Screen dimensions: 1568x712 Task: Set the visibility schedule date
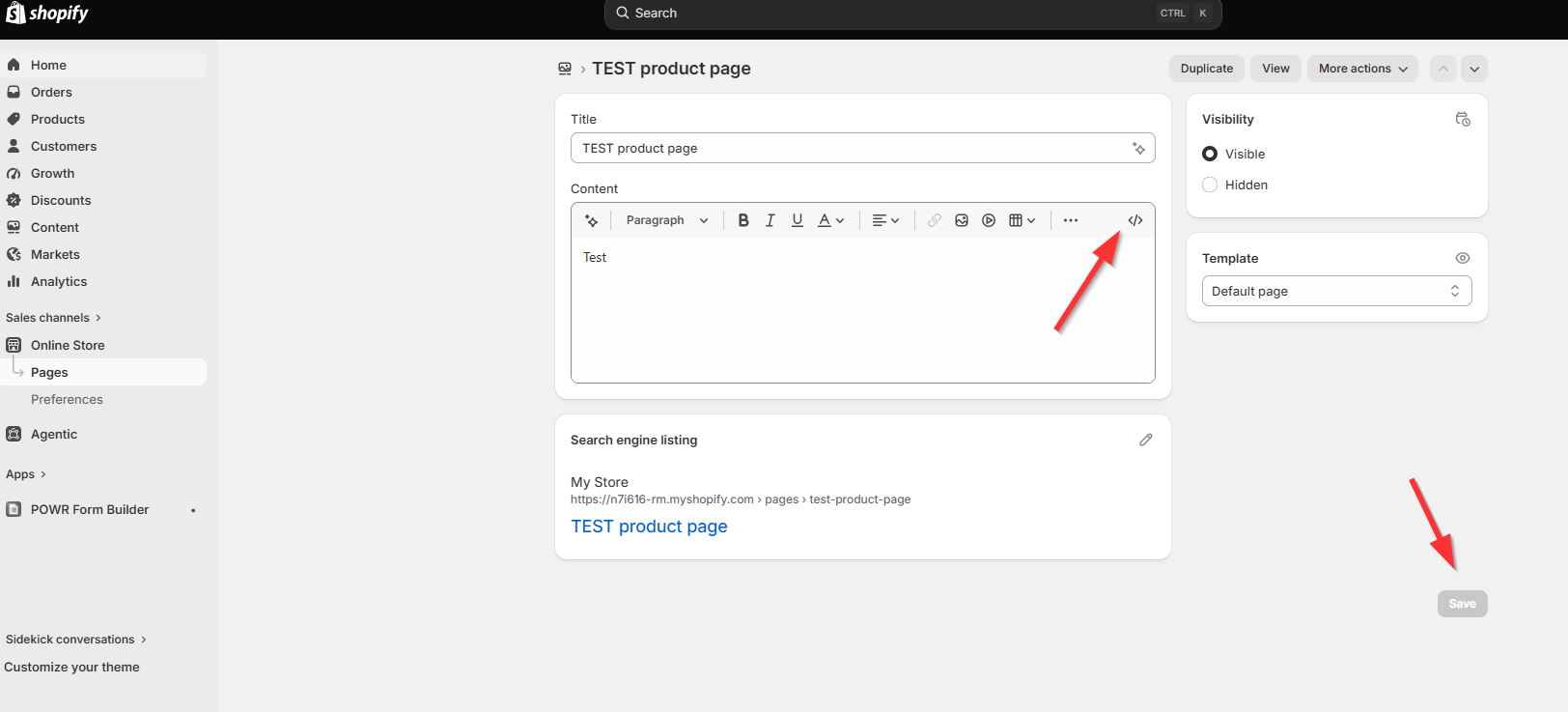click(1463, 119)
